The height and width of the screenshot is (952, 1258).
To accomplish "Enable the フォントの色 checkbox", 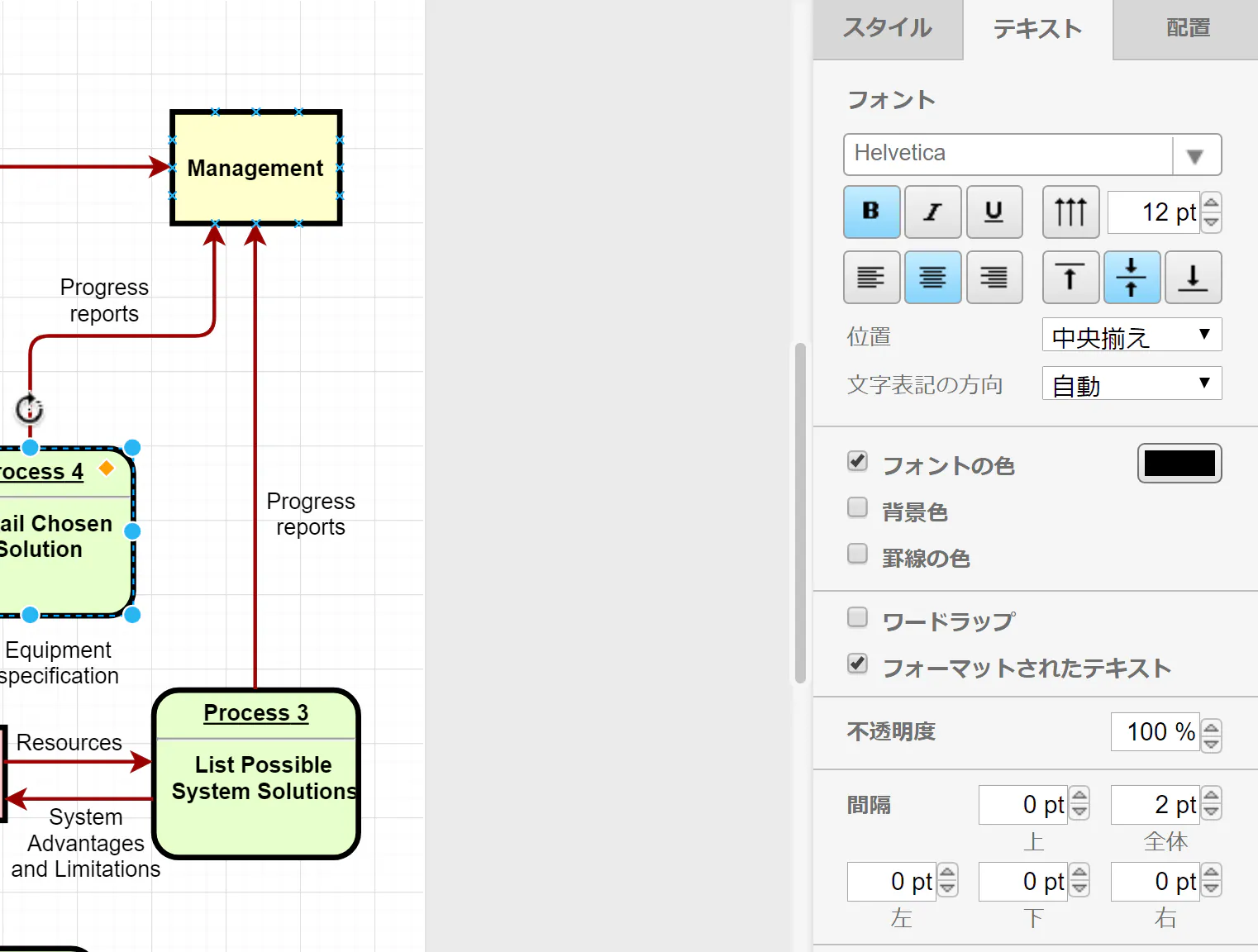I will click(858, 461).
